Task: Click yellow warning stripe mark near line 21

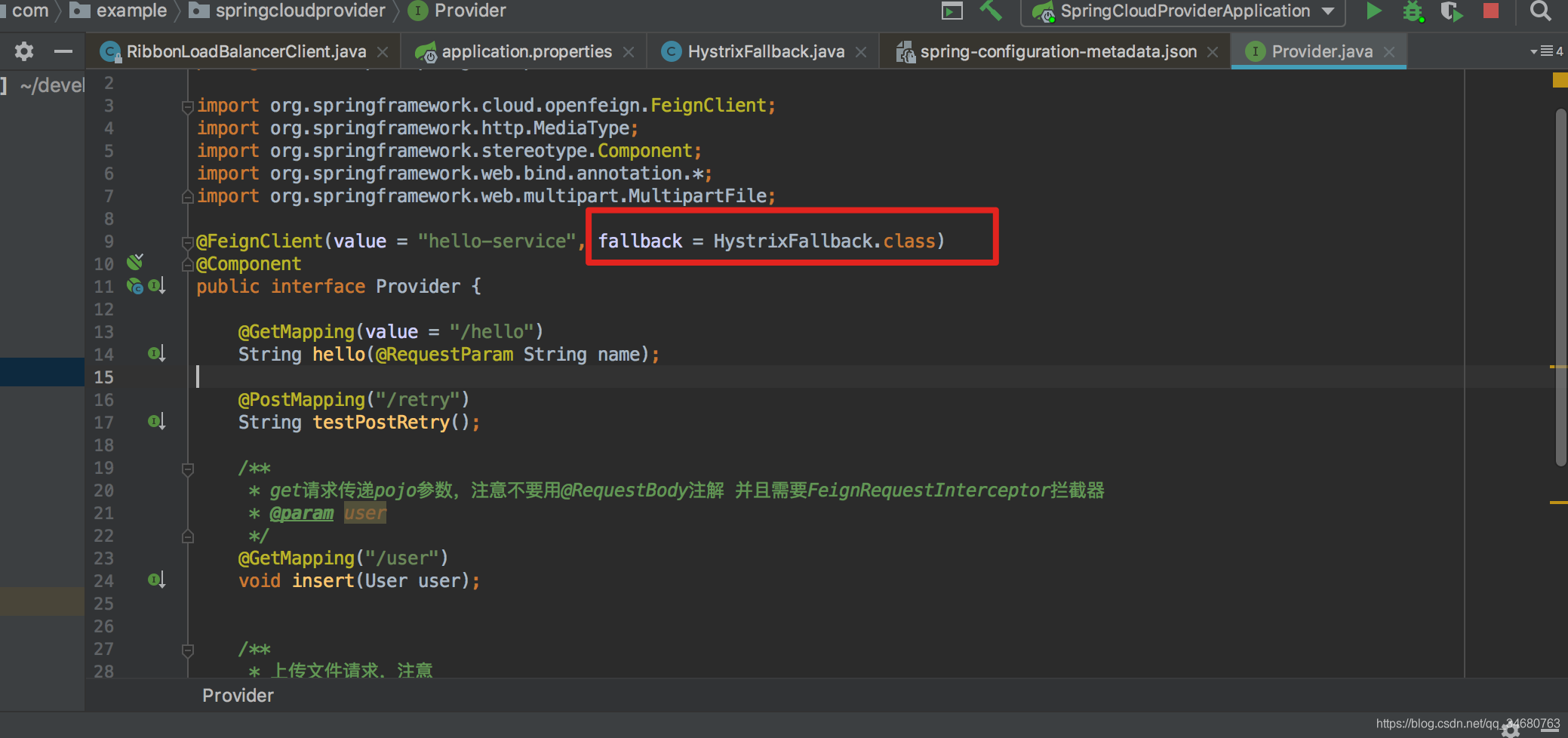Action: click(x=1559, y=503)
